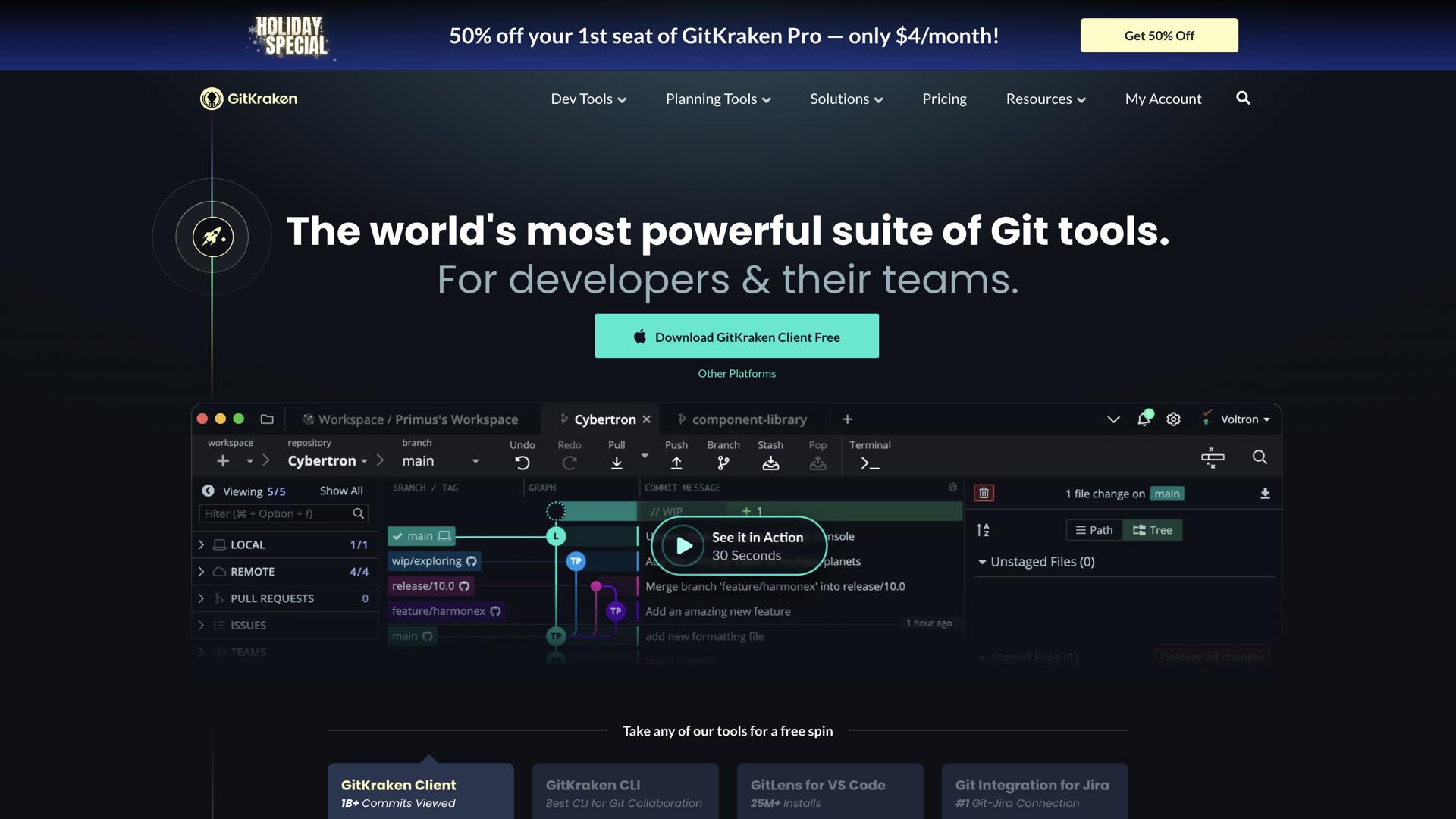Open GitKraken settings gear
Viewport: 1456px width, 819px height.
(x=1173, y=419)
